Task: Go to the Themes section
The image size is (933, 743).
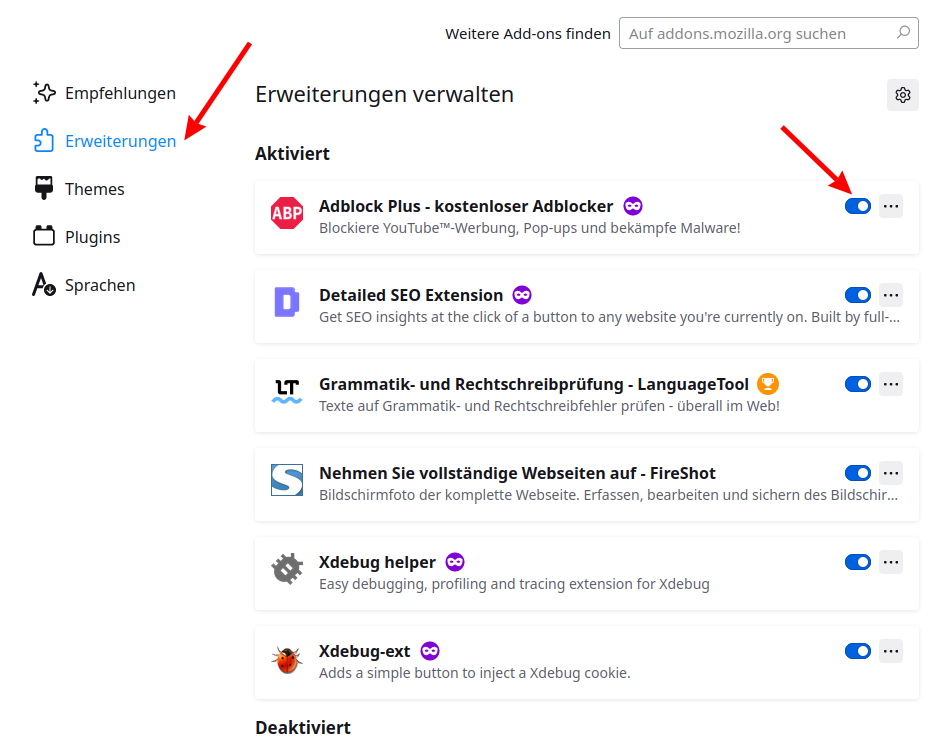Action: [94, 189]
